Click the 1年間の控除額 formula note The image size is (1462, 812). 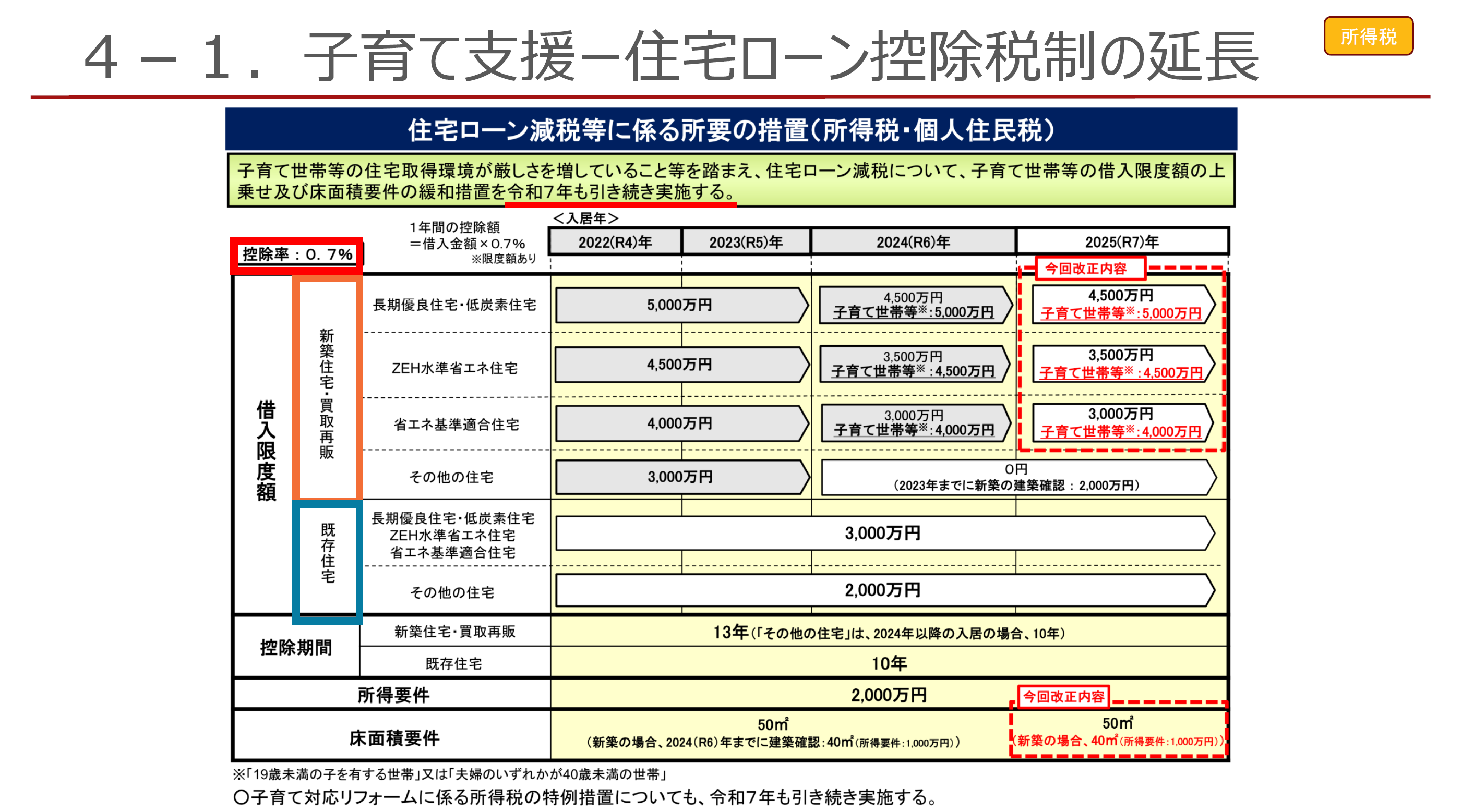[467, 235]
